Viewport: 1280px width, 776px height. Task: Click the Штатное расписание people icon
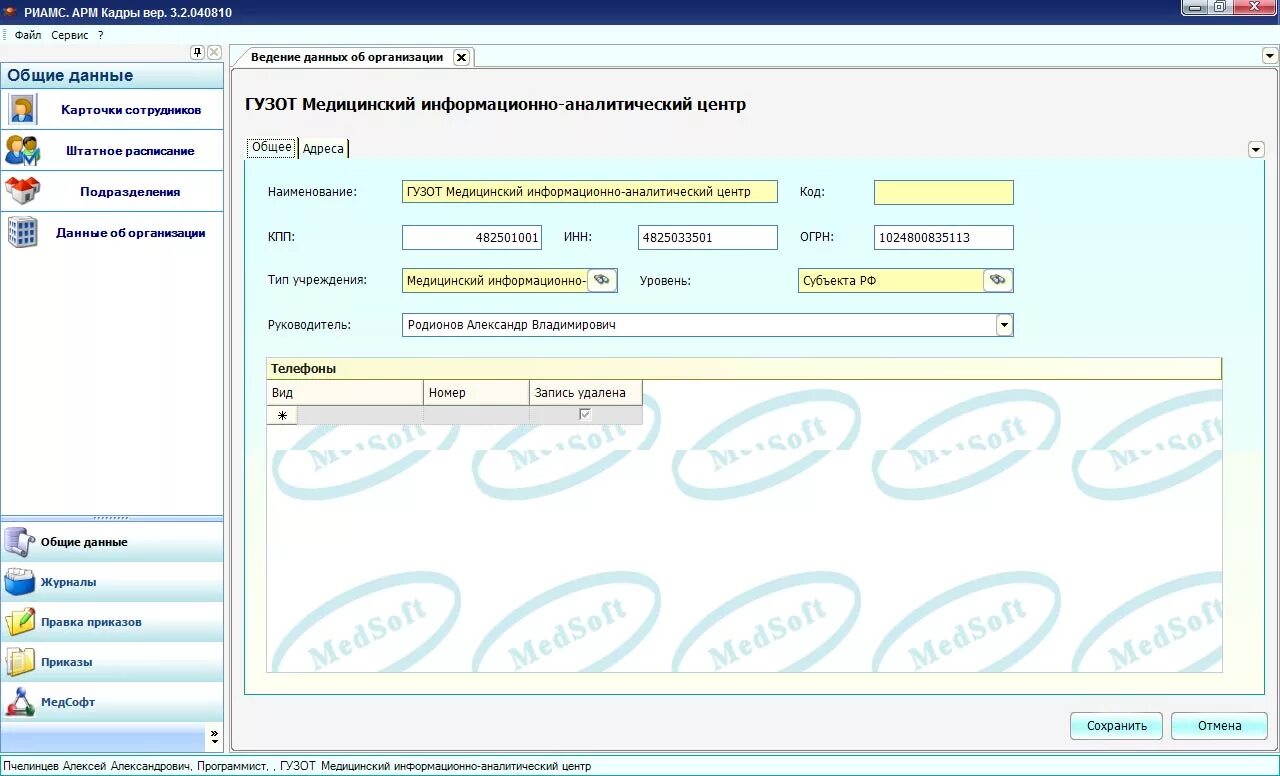click(22, 150)
